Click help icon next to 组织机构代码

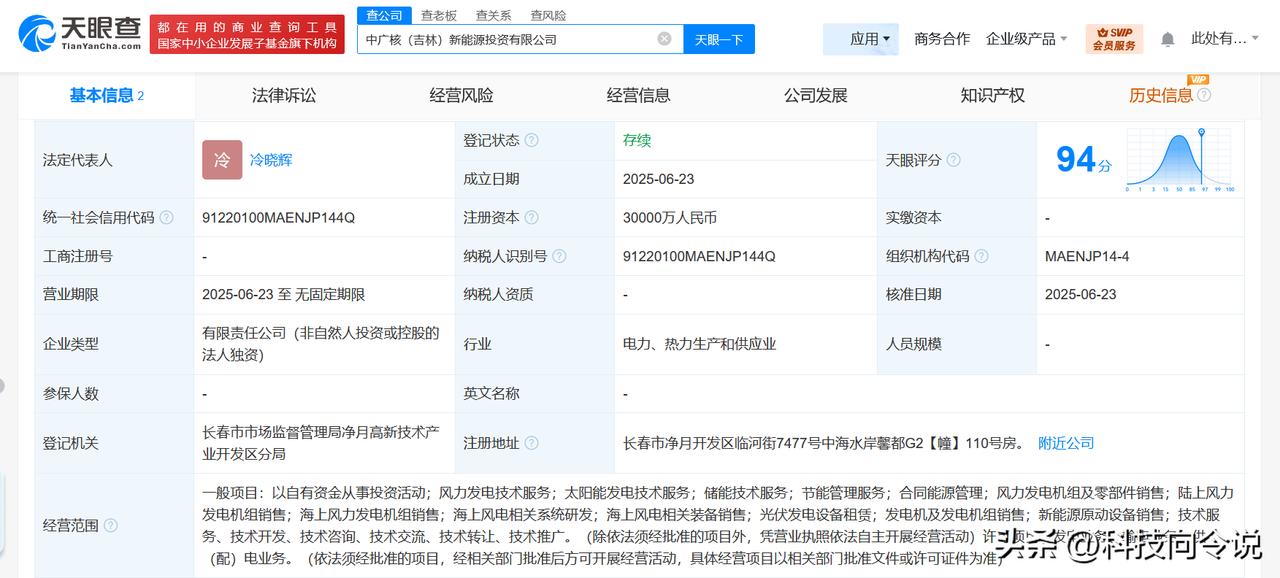tap(982, 256)
